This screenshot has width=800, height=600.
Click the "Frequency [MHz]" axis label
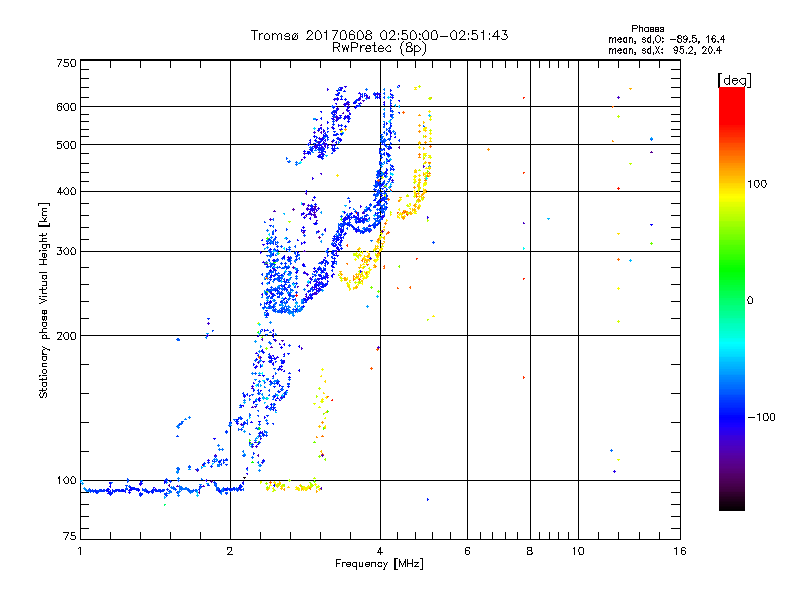379,564
